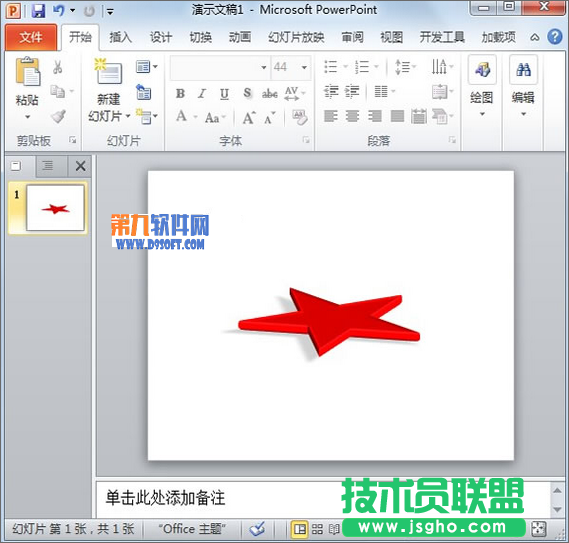Toggle Italic formatting
This screenshot has height=543, width=569.
pos(202,94)
